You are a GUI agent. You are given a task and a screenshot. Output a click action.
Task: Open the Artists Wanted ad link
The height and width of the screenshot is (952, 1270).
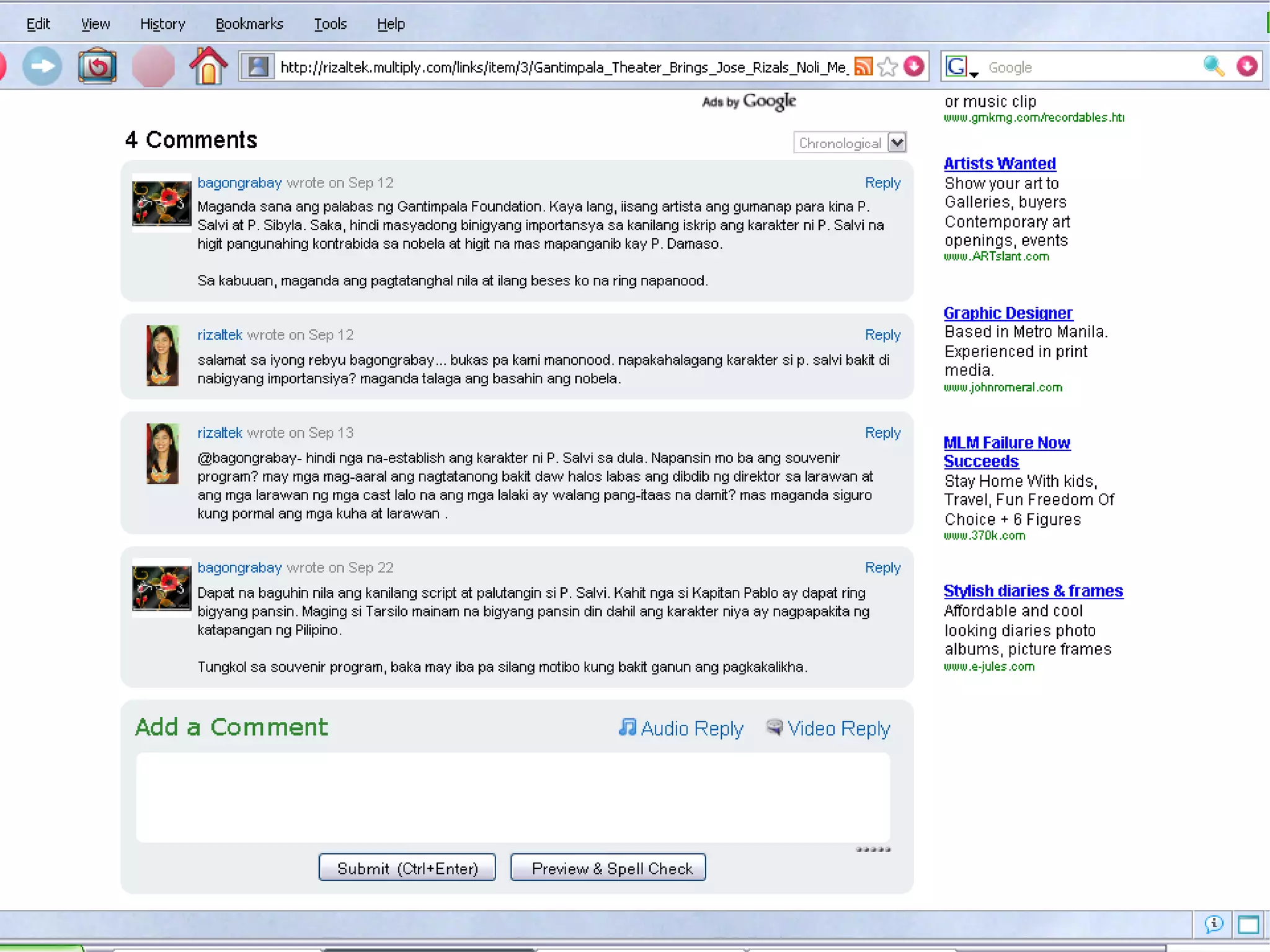coord(999,164)
